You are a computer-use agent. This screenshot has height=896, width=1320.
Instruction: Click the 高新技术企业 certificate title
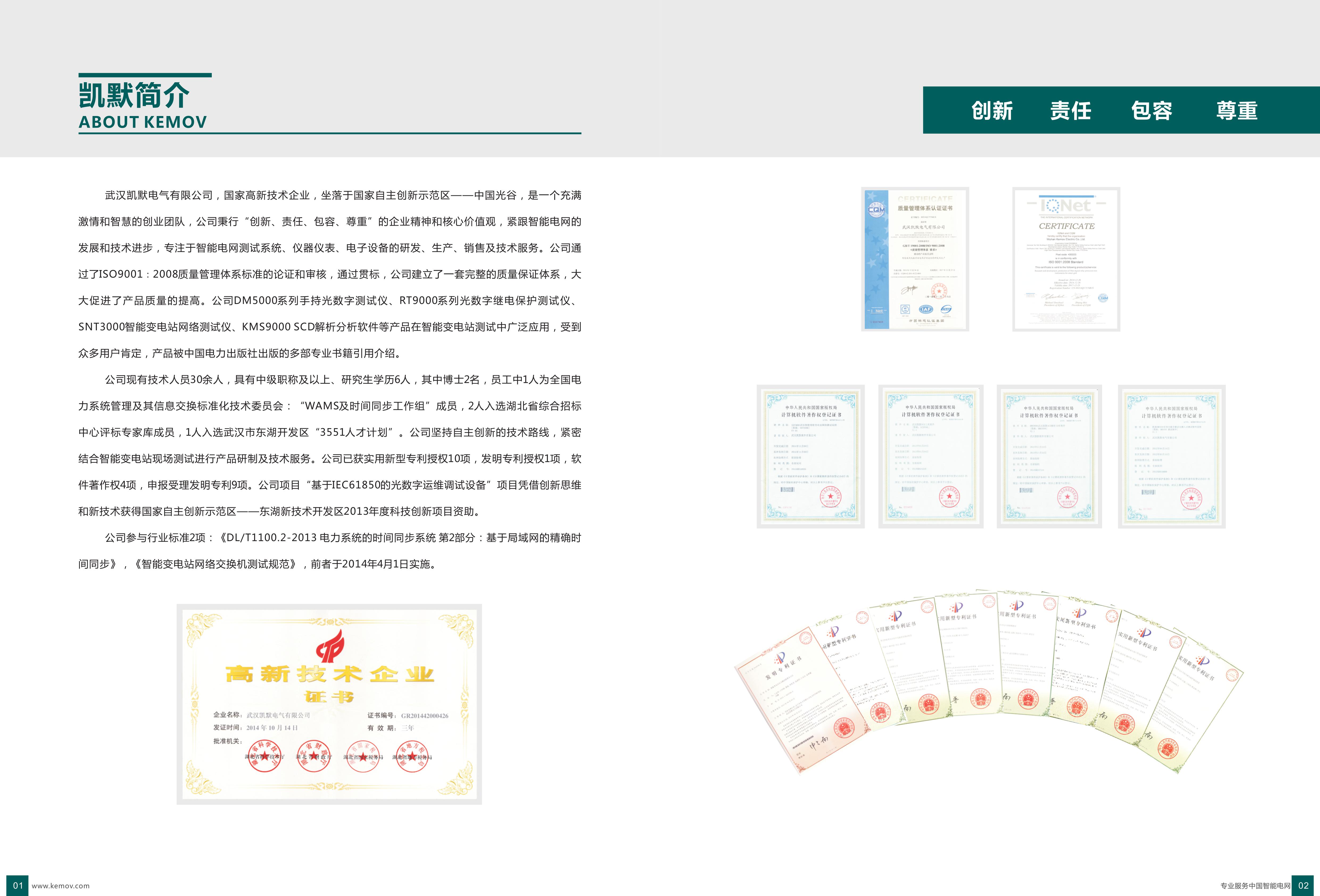pos(330,674)
